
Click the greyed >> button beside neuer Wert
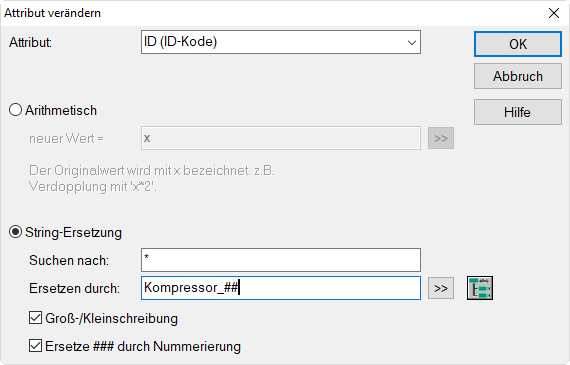tap(441, 138)
